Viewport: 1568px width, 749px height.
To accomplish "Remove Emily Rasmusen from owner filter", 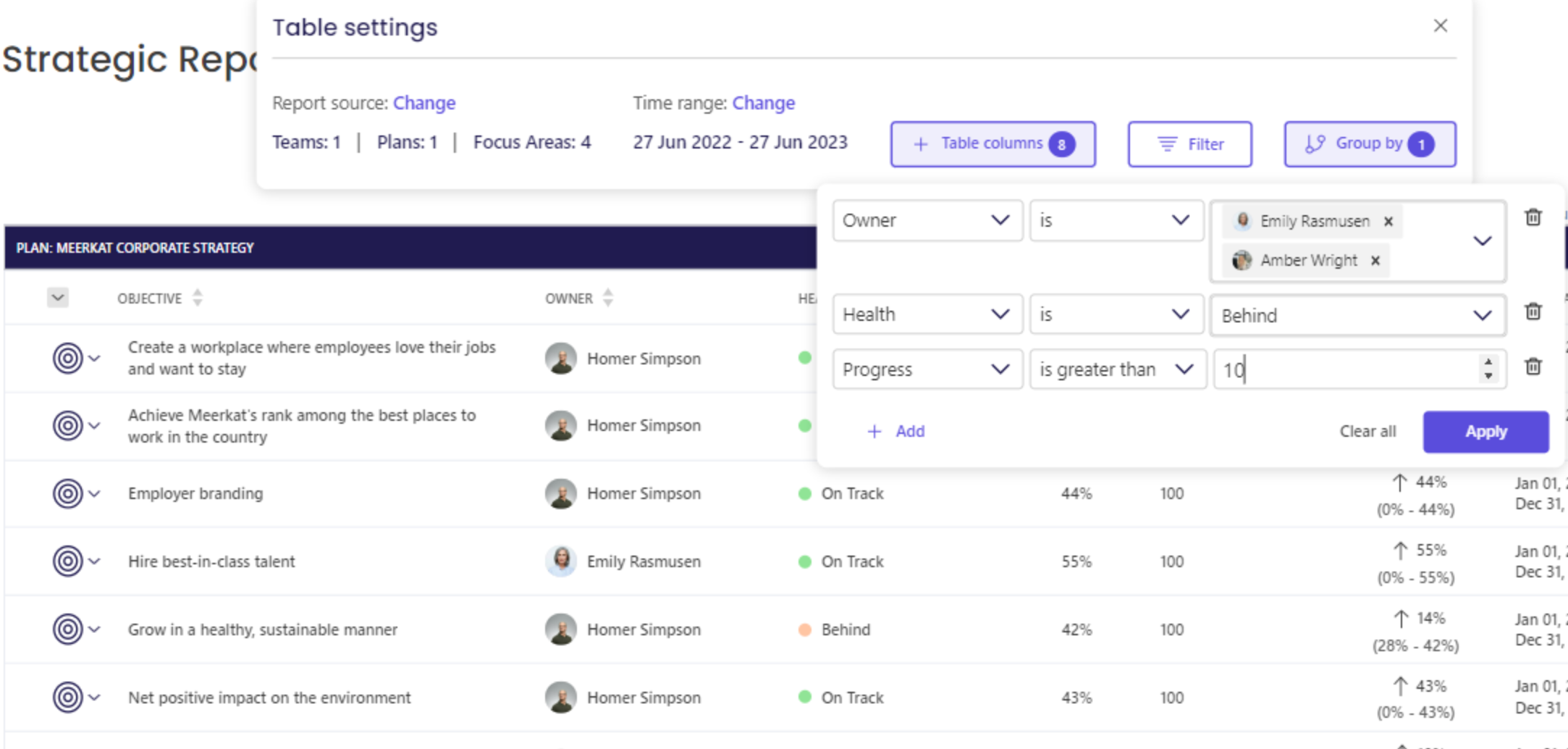I will pos(1388,222).
